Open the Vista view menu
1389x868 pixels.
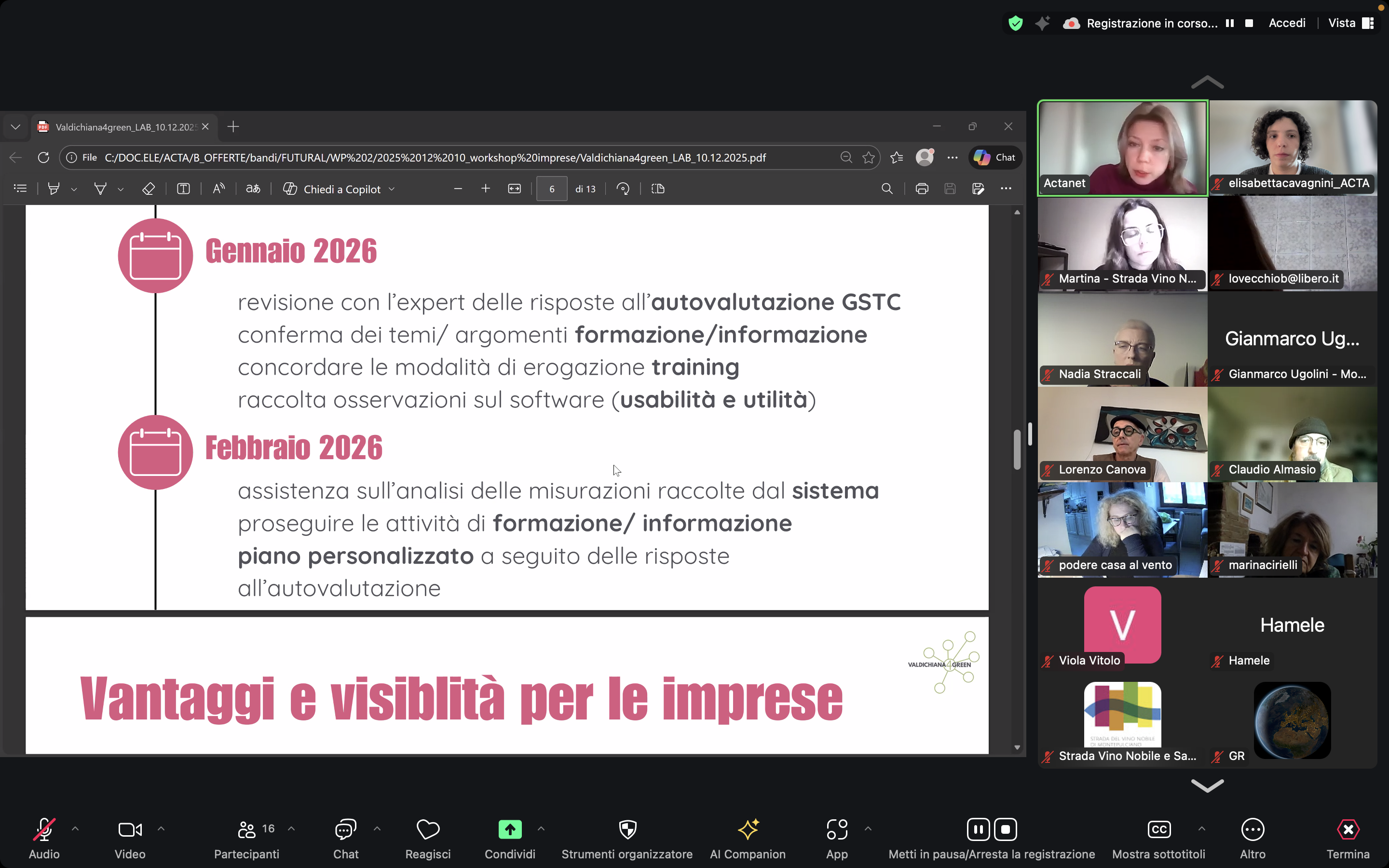coord(1350,23)
